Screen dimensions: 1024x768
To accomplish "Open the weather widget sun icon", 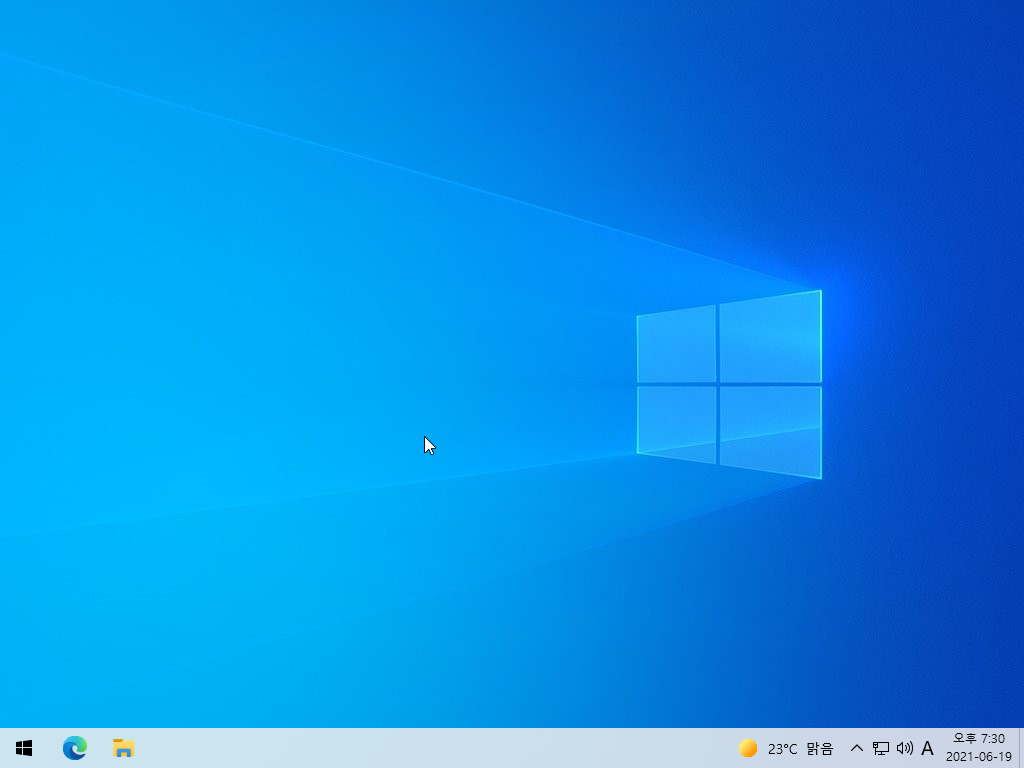I will pyautogui.click(x=748, y=748).
